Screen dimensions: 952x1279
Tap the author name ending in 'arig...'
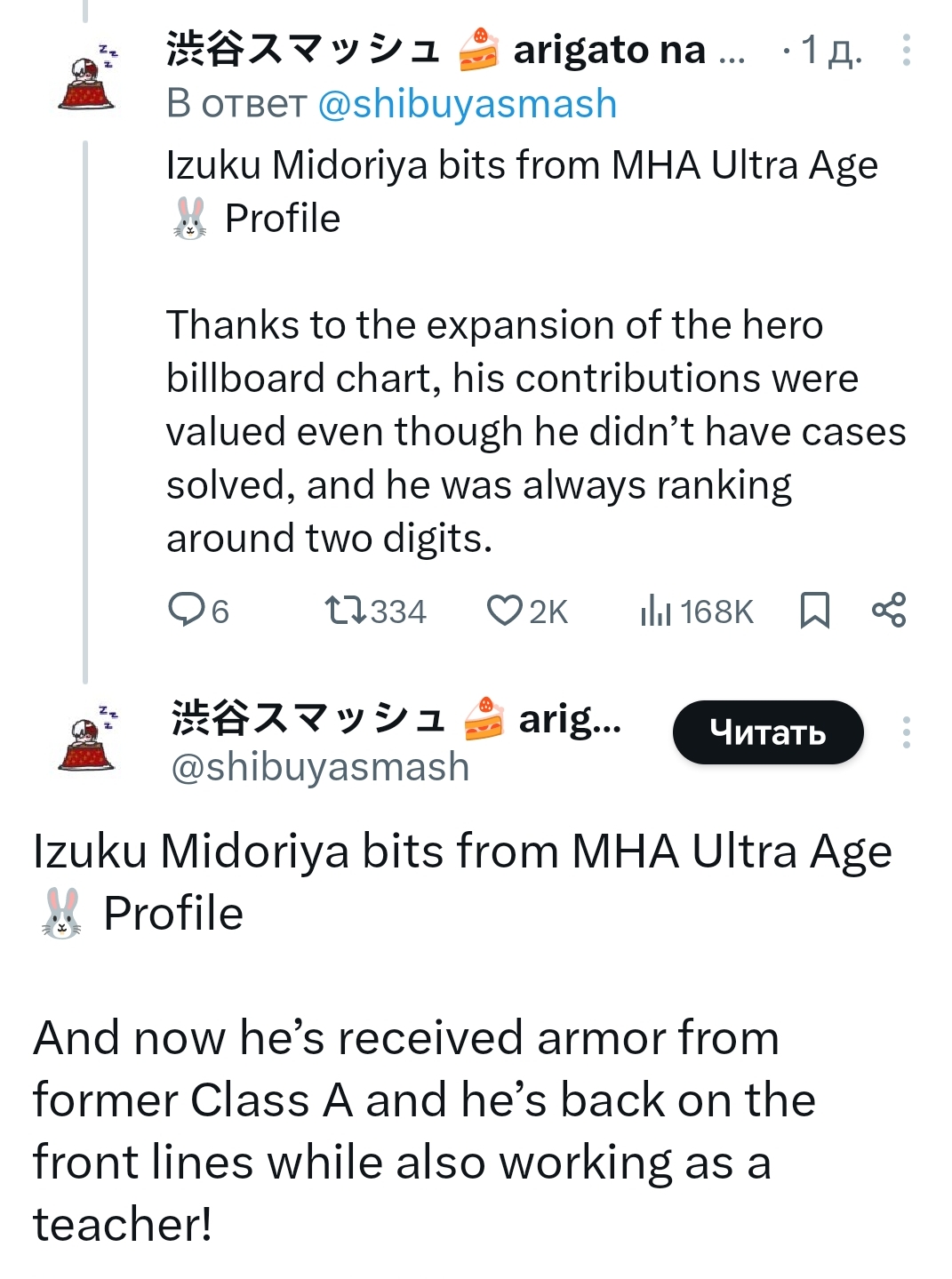tap(396, 718)
